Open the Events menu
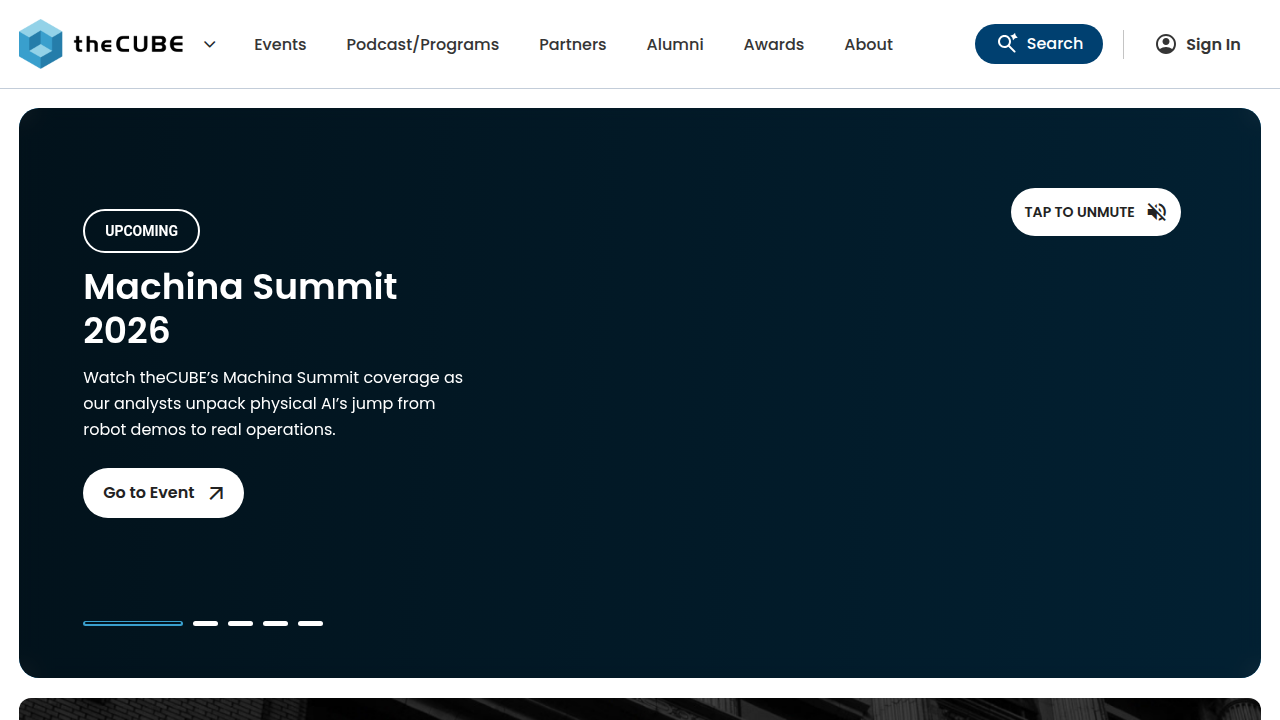This screenshot has width=1280, height=720. 280,44
